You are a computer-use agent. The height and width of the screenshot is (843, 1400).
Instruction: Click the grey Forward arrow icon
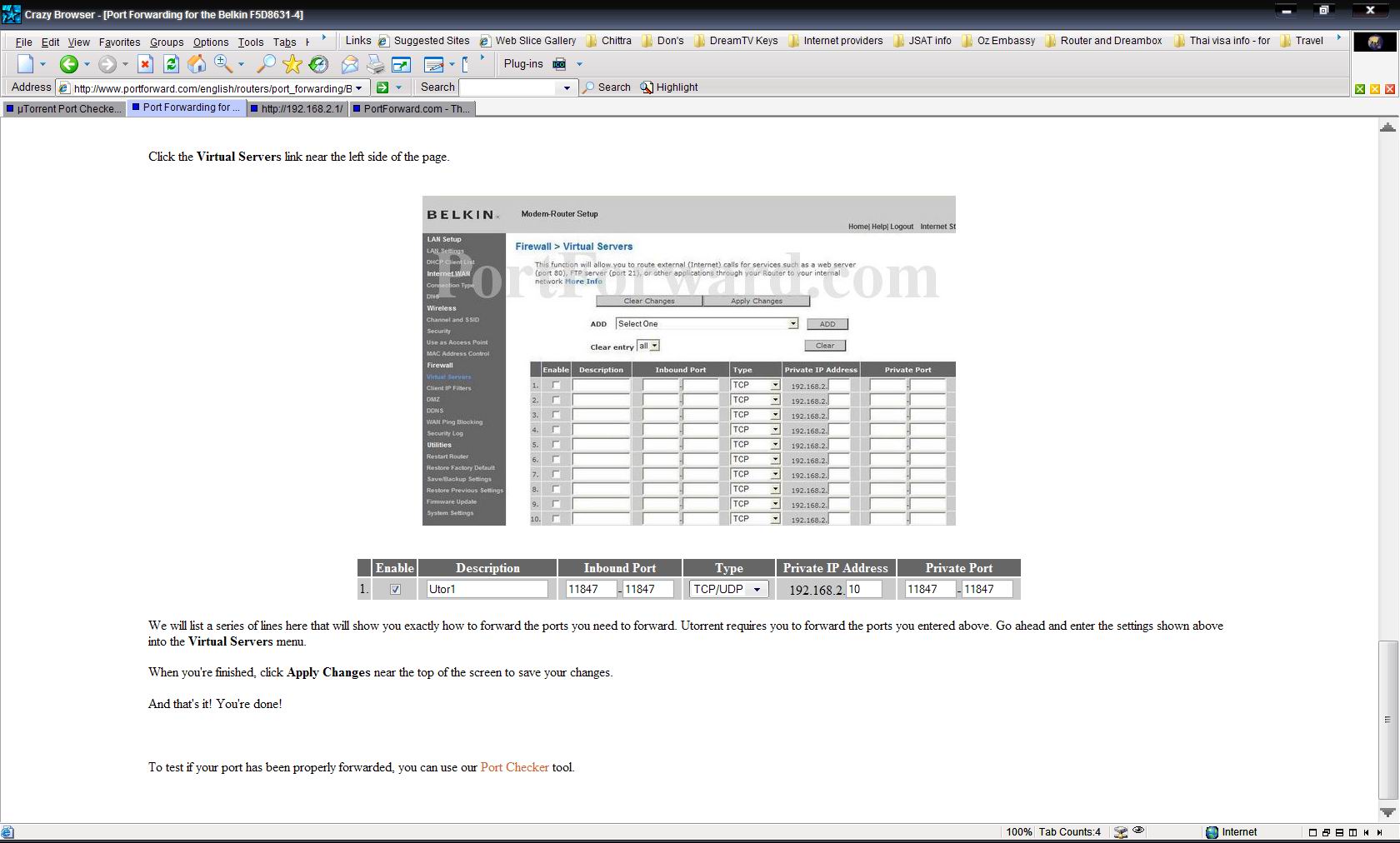107,64
